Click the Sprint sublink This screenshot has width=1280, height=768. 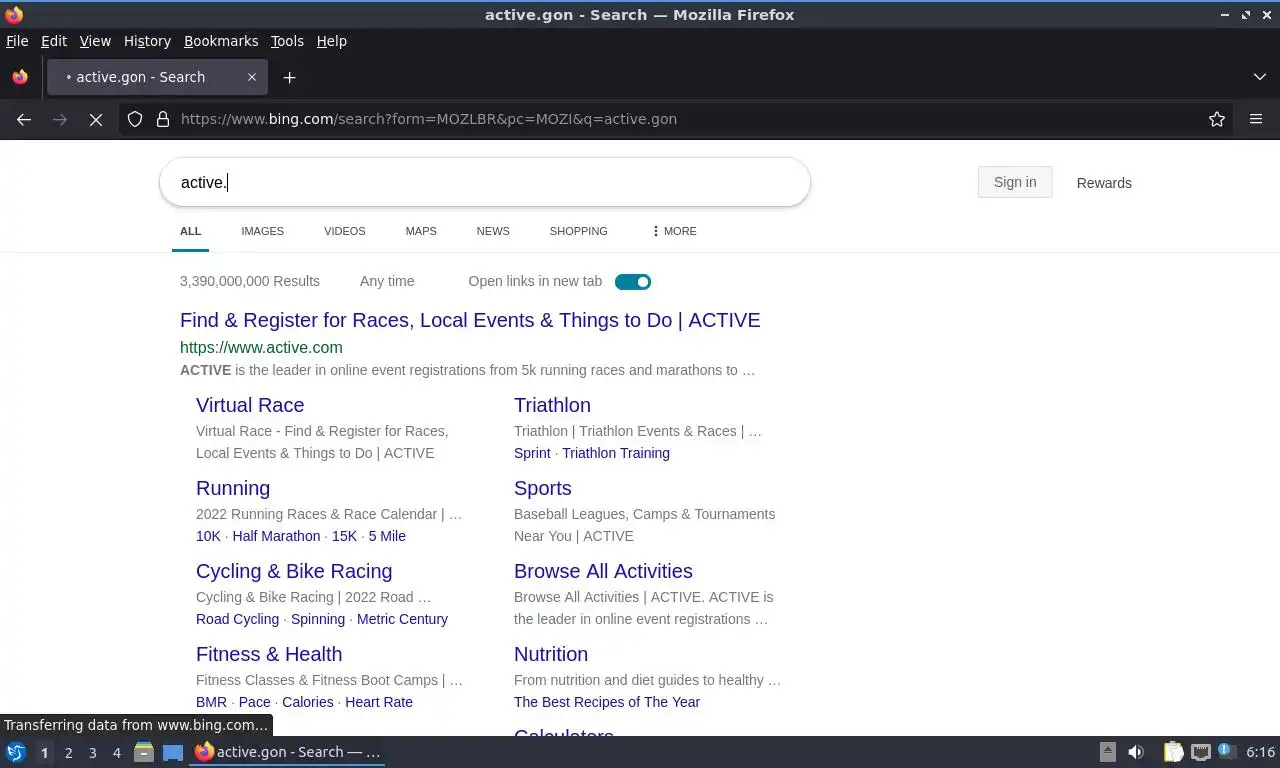(x=532, y=453)
